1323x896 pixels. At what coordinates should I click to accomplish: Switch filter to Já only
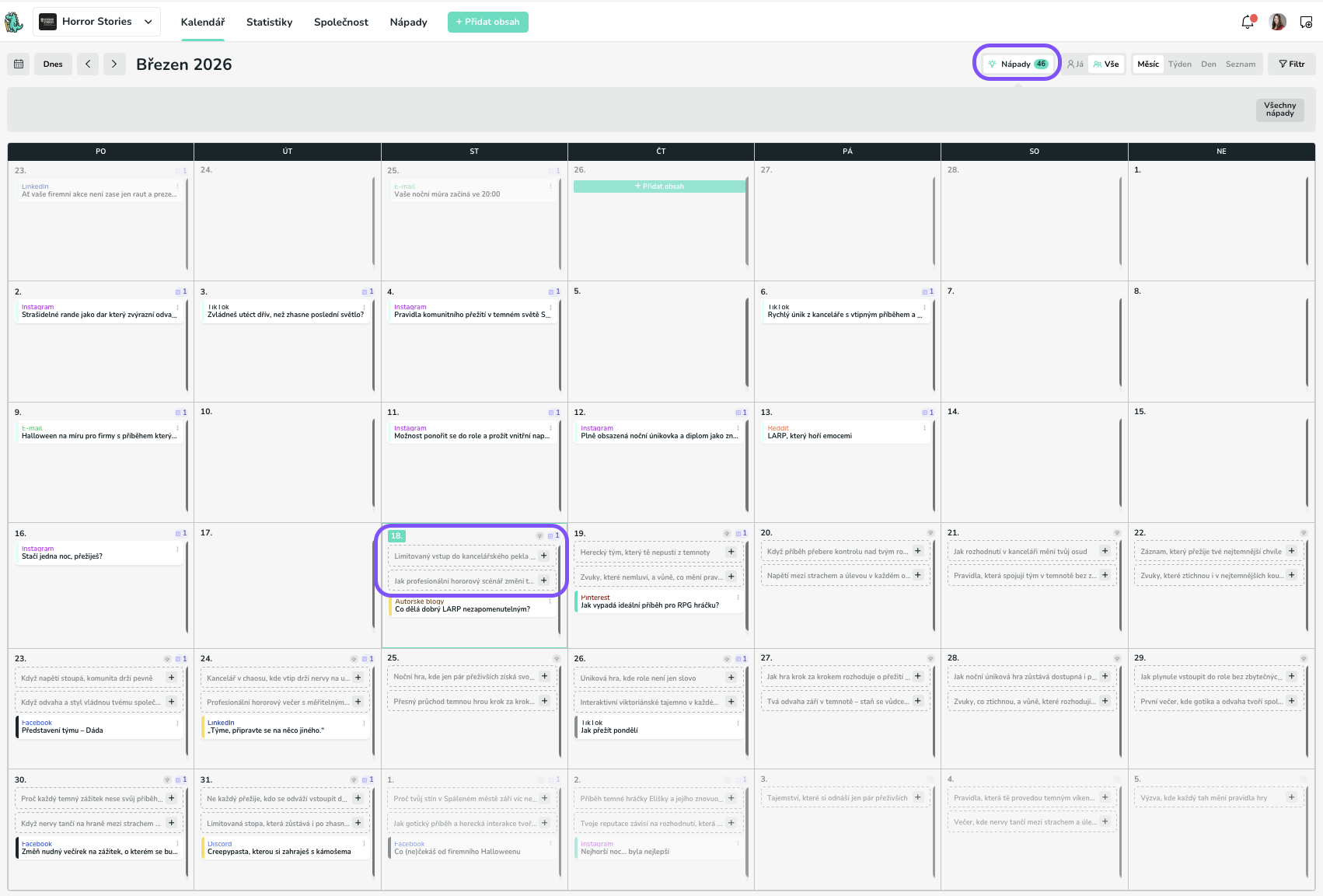point(1076,64)
